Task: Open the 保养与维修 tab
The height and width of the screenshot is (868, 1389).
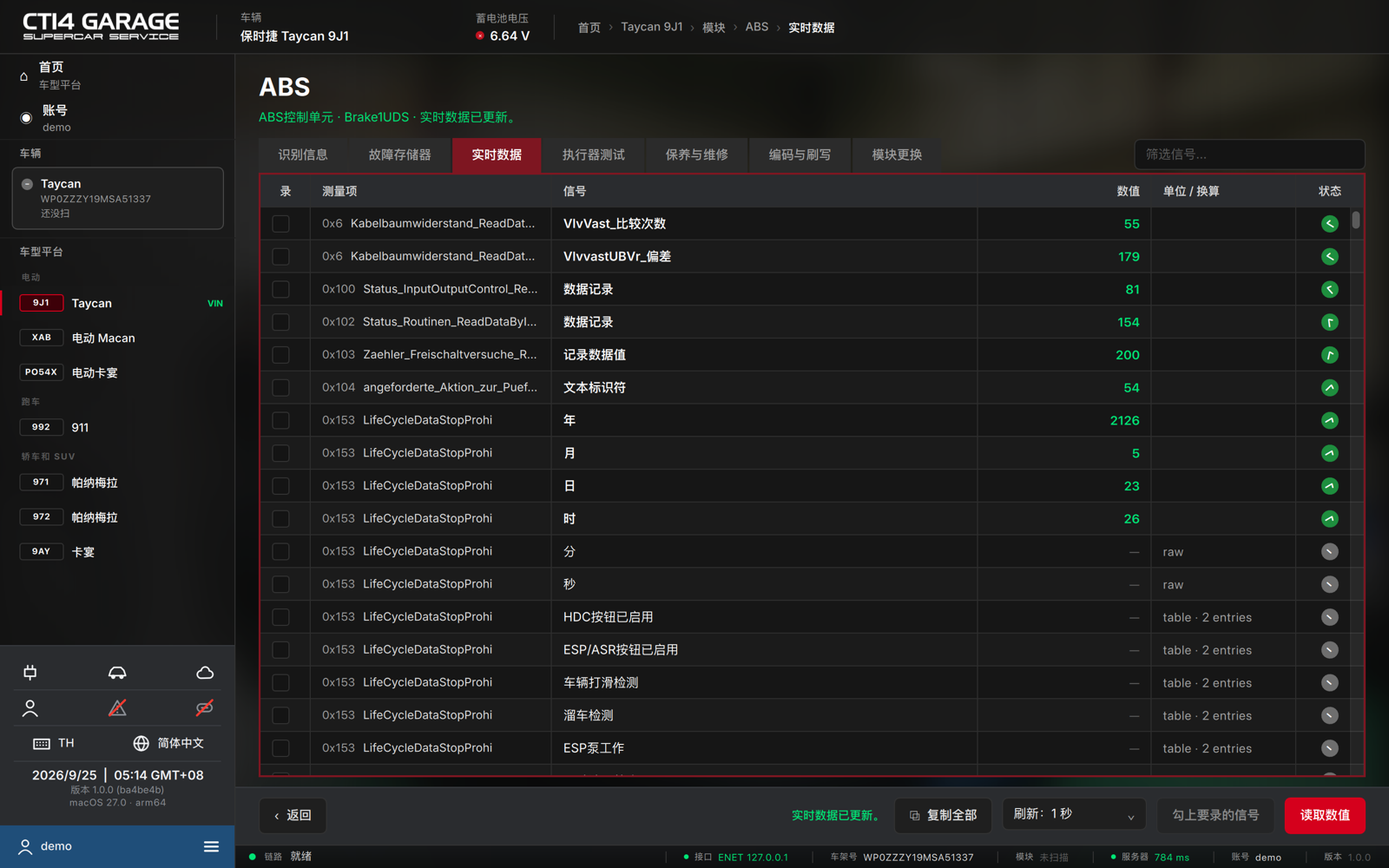Action: pyautogui.click(x=697, y=155)
